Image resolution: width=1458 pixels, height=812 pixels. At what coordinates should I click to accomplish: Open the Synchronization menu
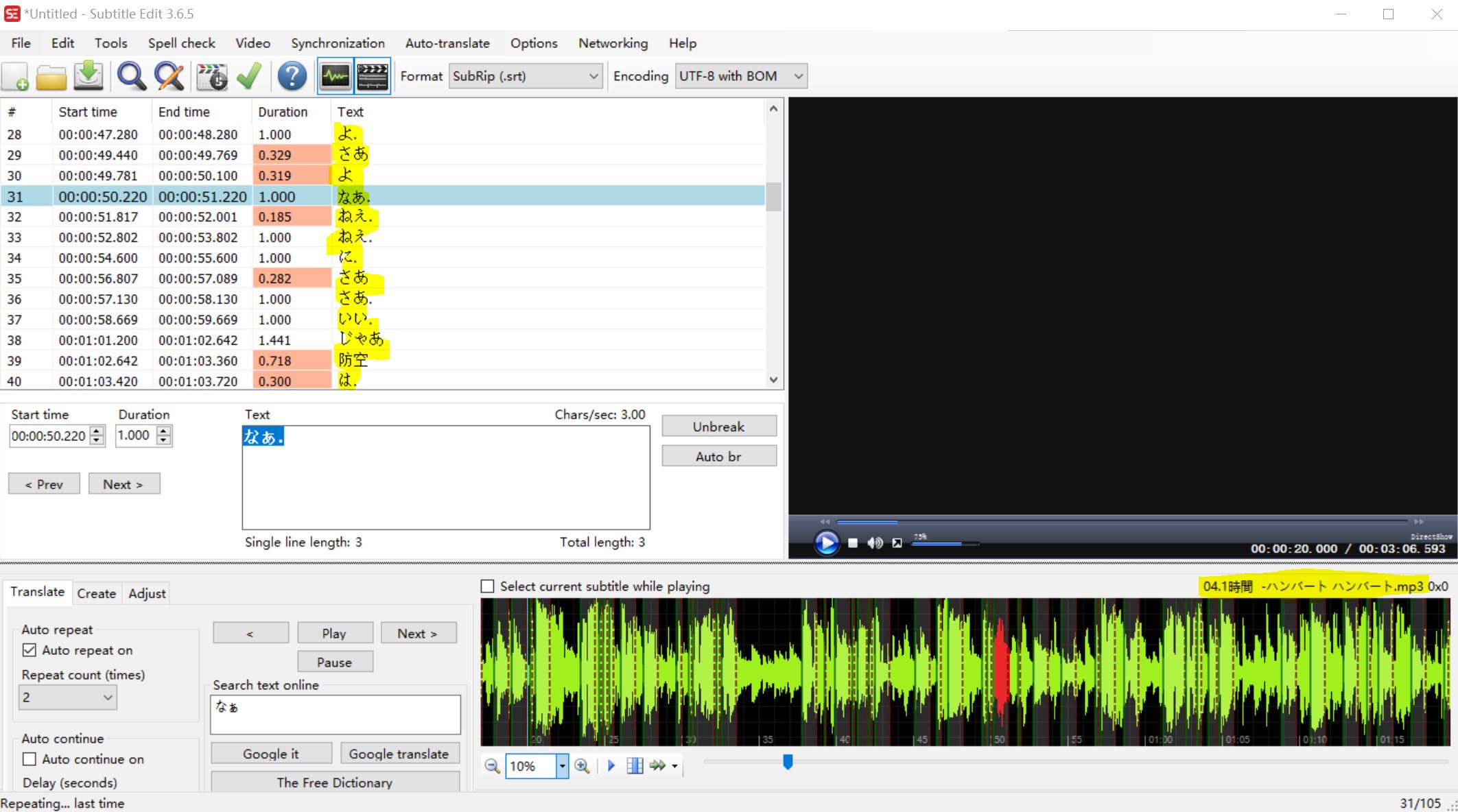click(338, 43)
